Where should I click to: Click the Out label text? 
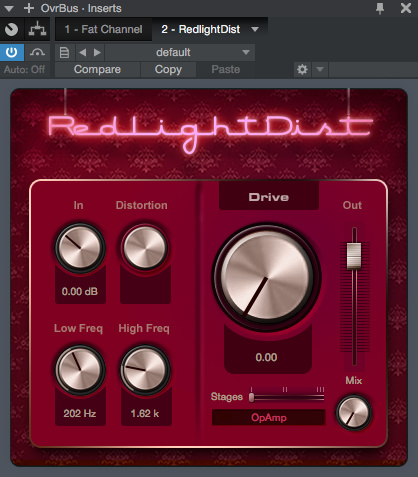click(352, 205)
